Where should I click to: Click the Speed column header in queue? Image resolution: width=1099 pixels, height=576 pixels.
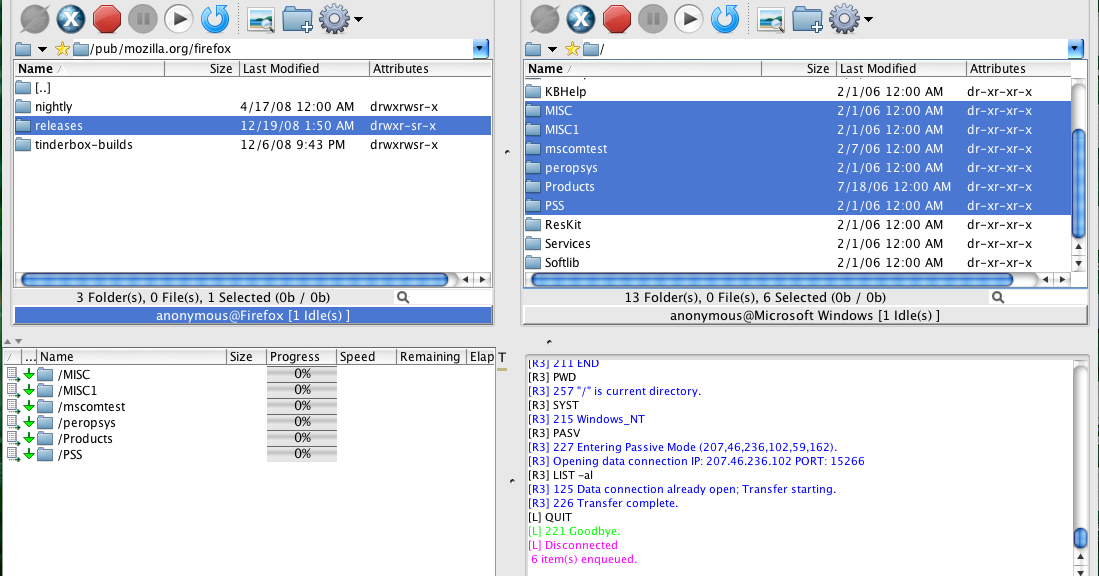point(366,357)
